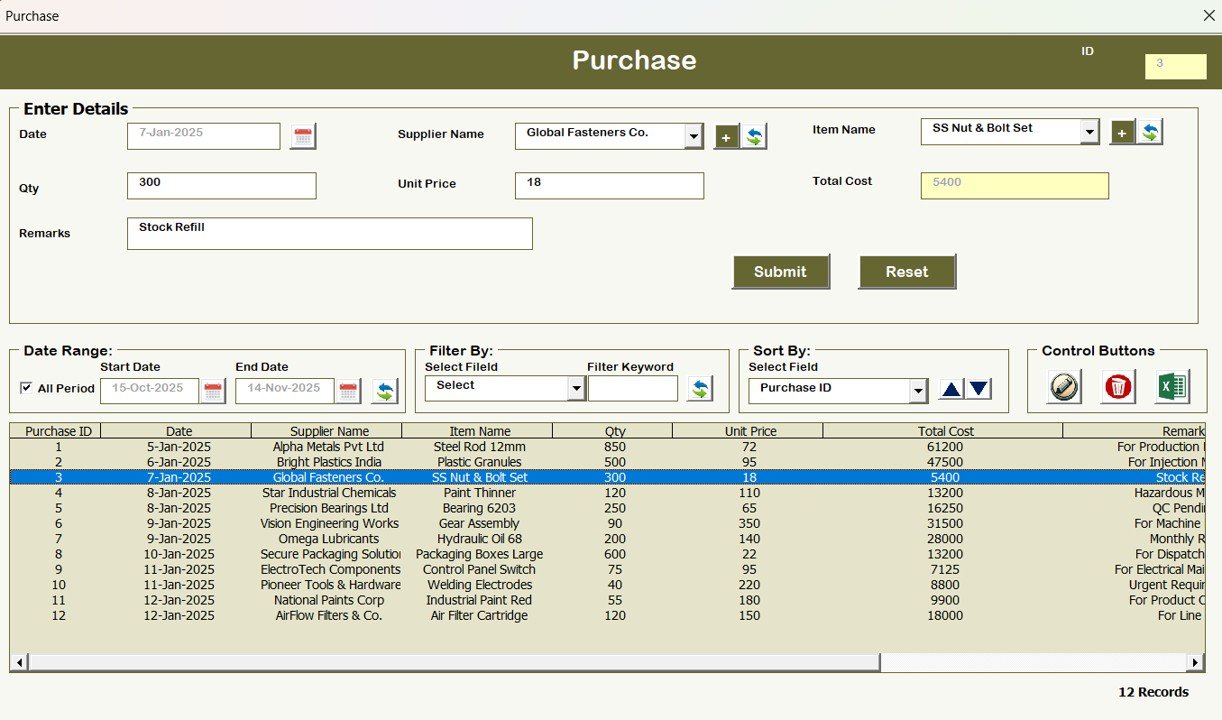Refresh the supplier list with the arrows icon
The image size is (1222, 720).
tap(755, 136)
